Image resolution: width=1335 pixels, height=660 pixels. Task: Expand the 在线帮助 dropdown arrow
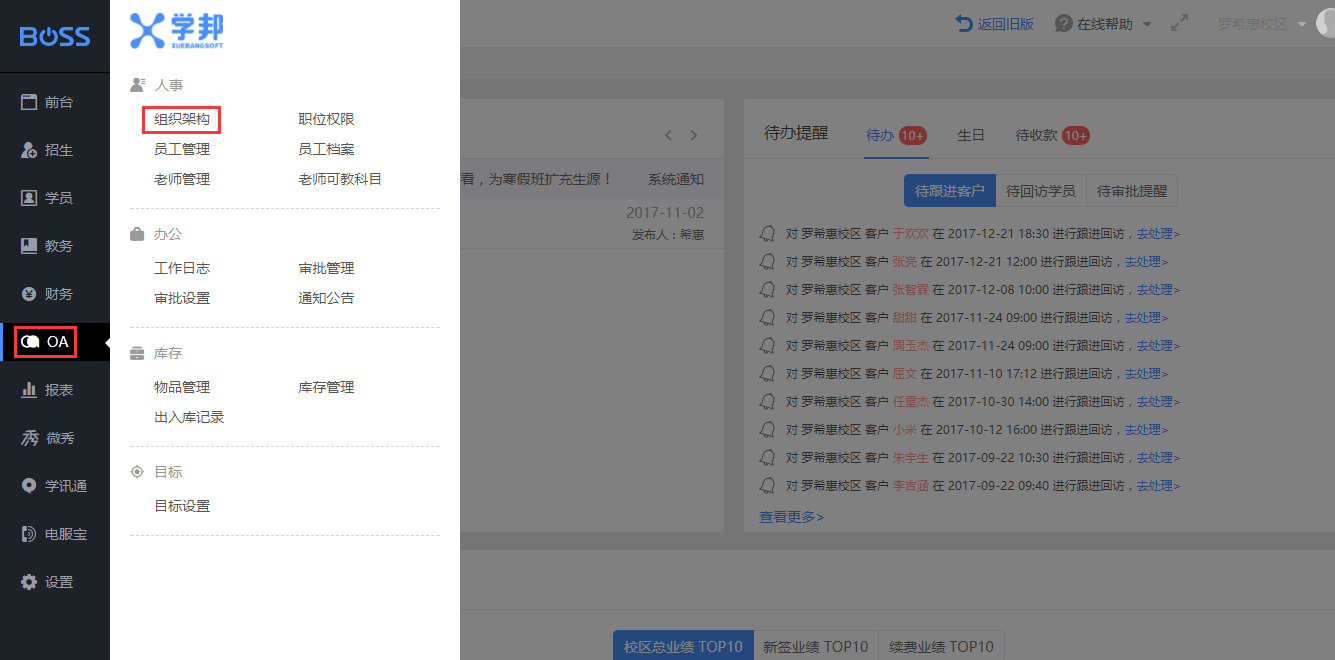1147,24
